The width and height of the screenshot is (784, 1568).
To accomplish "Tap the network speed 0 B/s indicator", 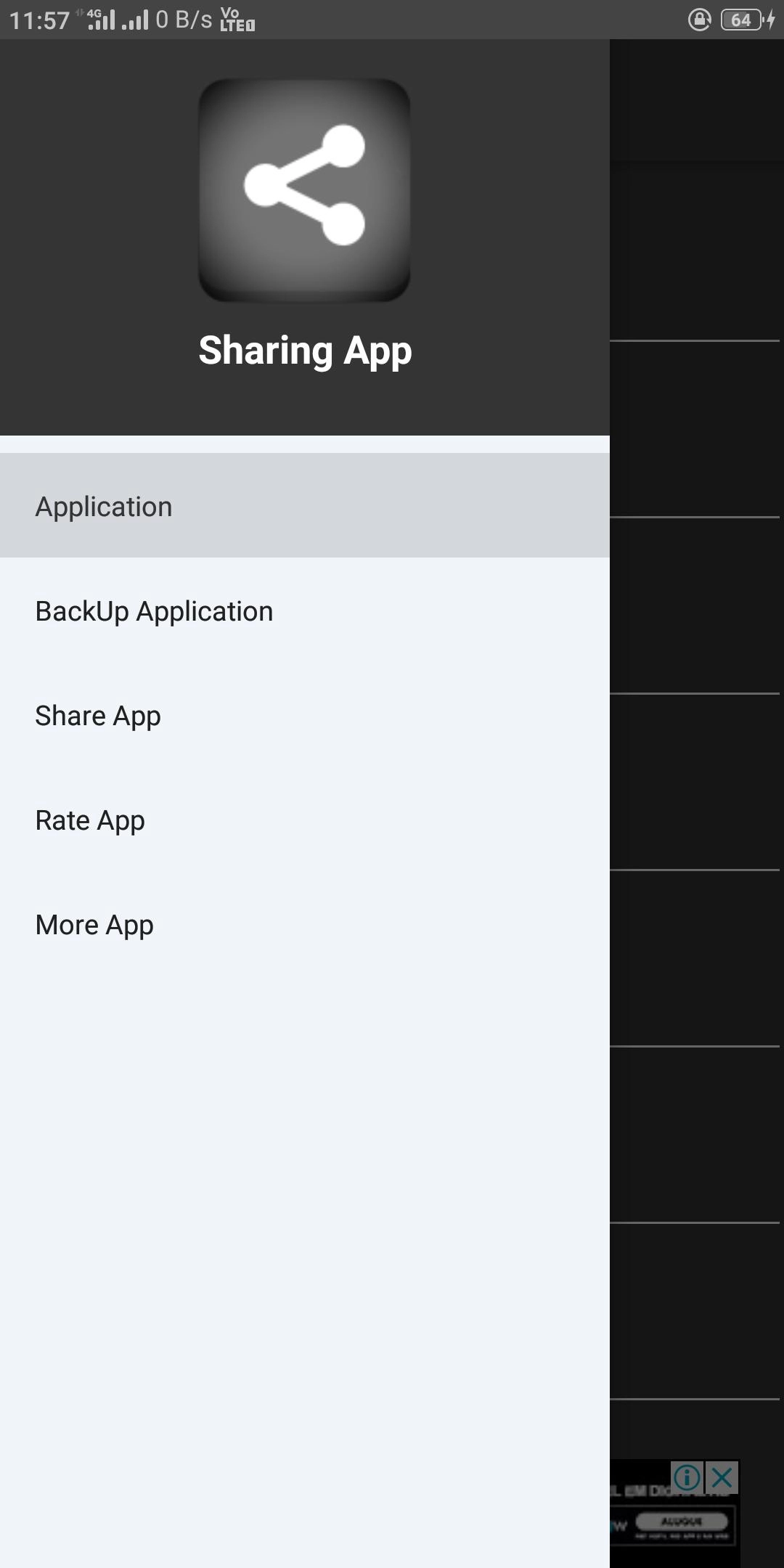I will pos(184,20).
